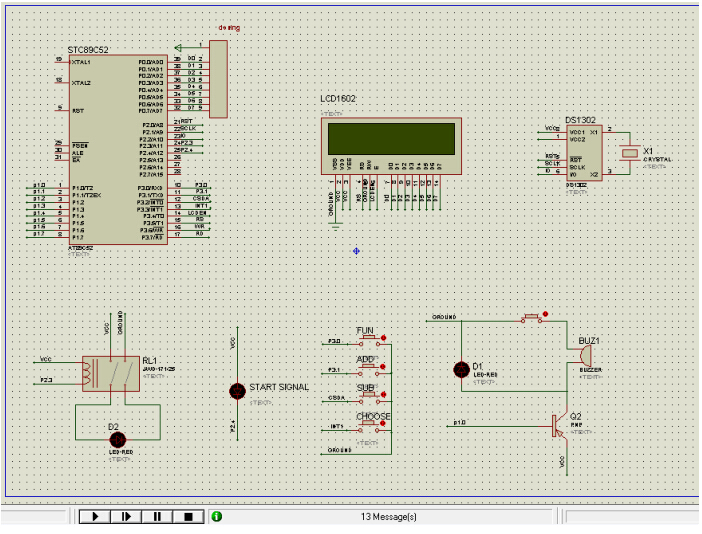Screen dimensions: 702x534
Task: Select the LCD1602 display component
Action: [390, 138]
